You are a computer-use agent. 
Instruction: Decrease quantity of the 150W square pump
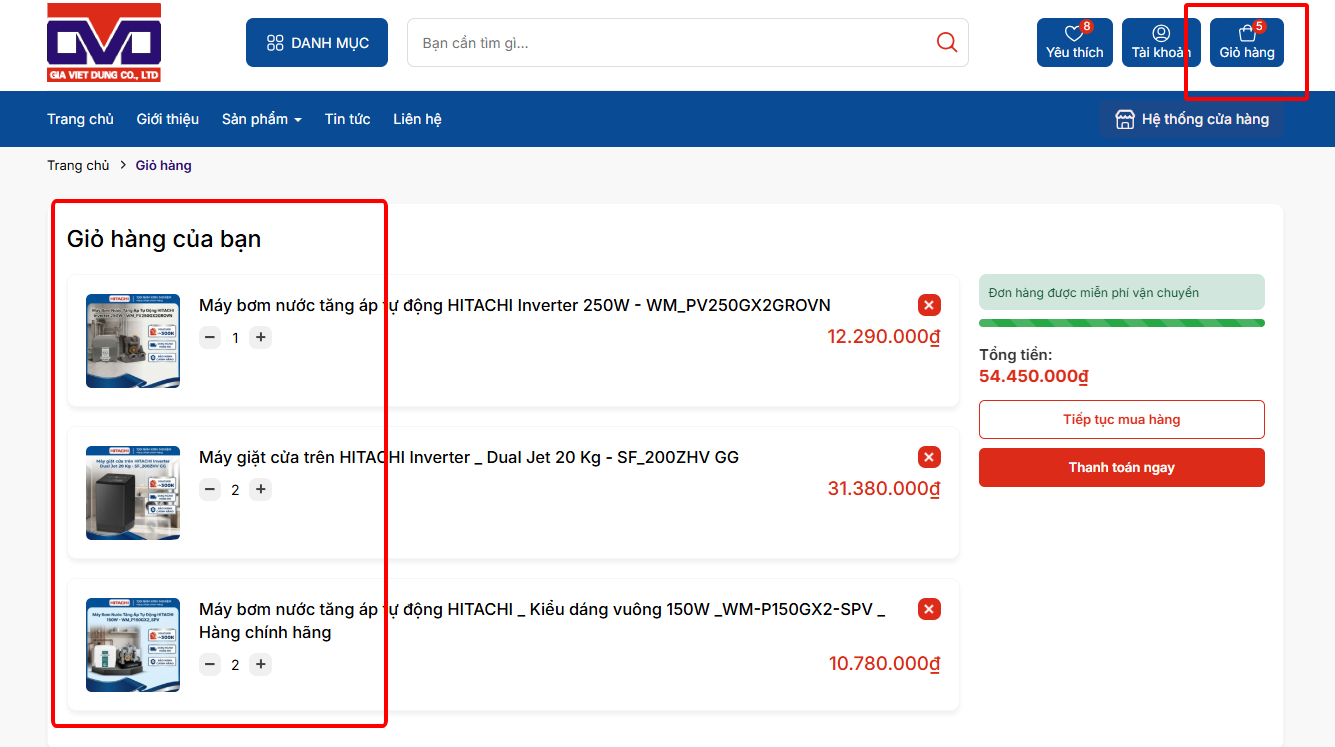[210, 664]
